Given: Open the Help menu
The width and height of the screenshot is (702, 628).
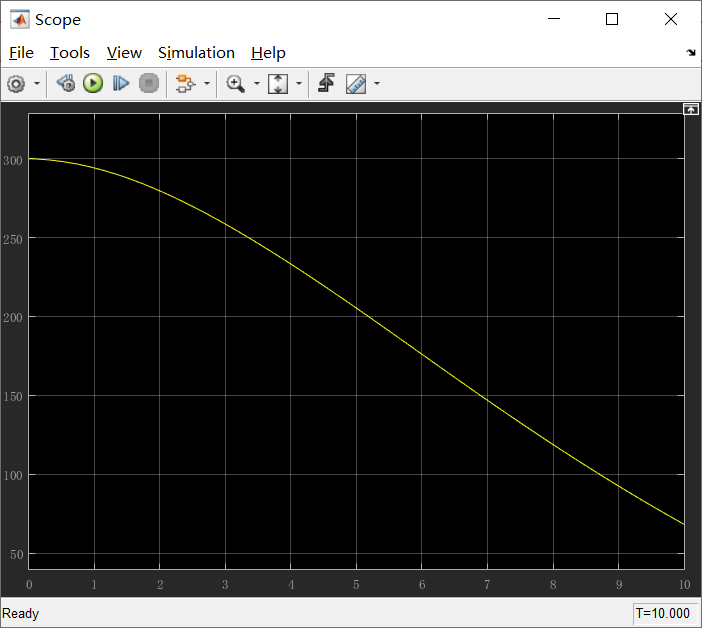Looking at the screenshot, I should (x=268, y=53).
